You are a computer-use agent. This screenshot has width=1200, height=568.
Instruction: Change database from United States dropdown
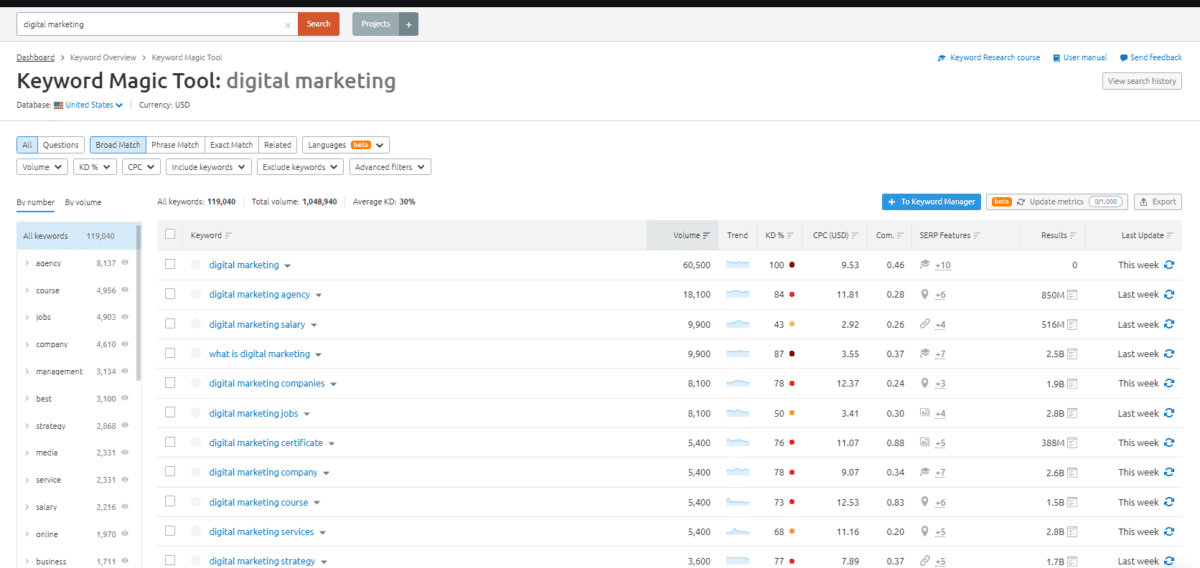click(93, 105)
